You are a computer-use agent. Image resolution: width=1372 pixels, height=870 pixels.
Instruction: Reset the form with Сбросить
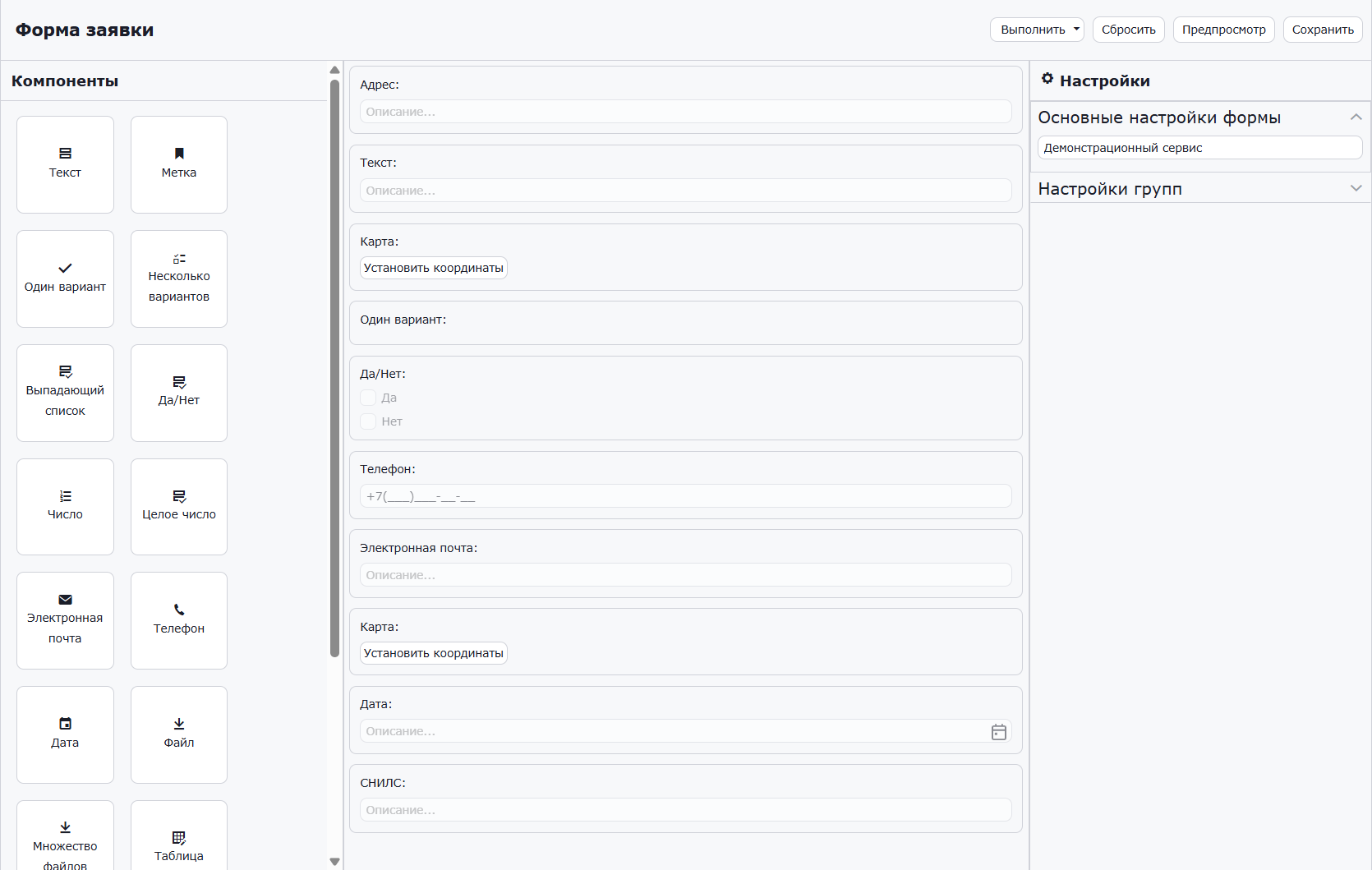(x=1128, y=30)
